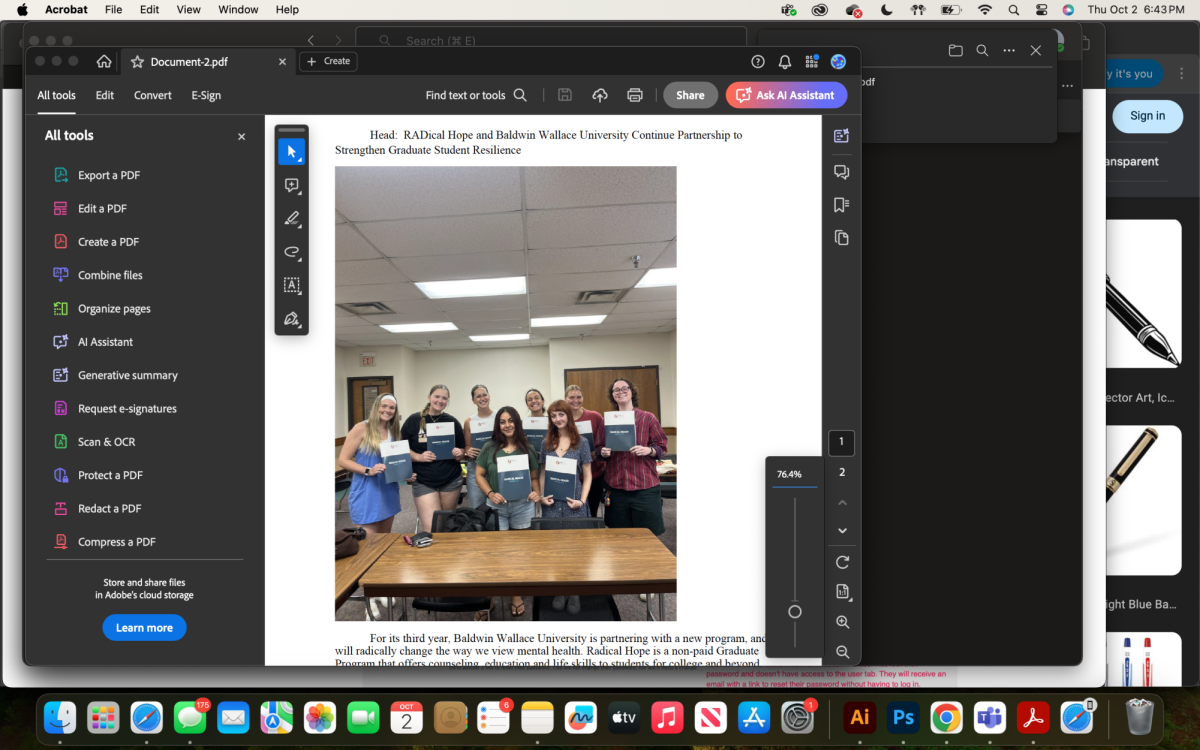The height and width of the screenshot is (750, 1200).
Task: Select the arrow selection tool
Action: click(291, 152)
